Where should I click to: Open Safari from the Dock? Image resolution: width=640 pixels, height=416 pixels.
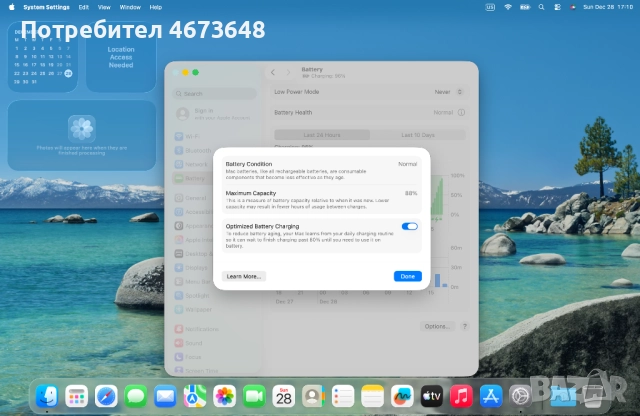106,396
